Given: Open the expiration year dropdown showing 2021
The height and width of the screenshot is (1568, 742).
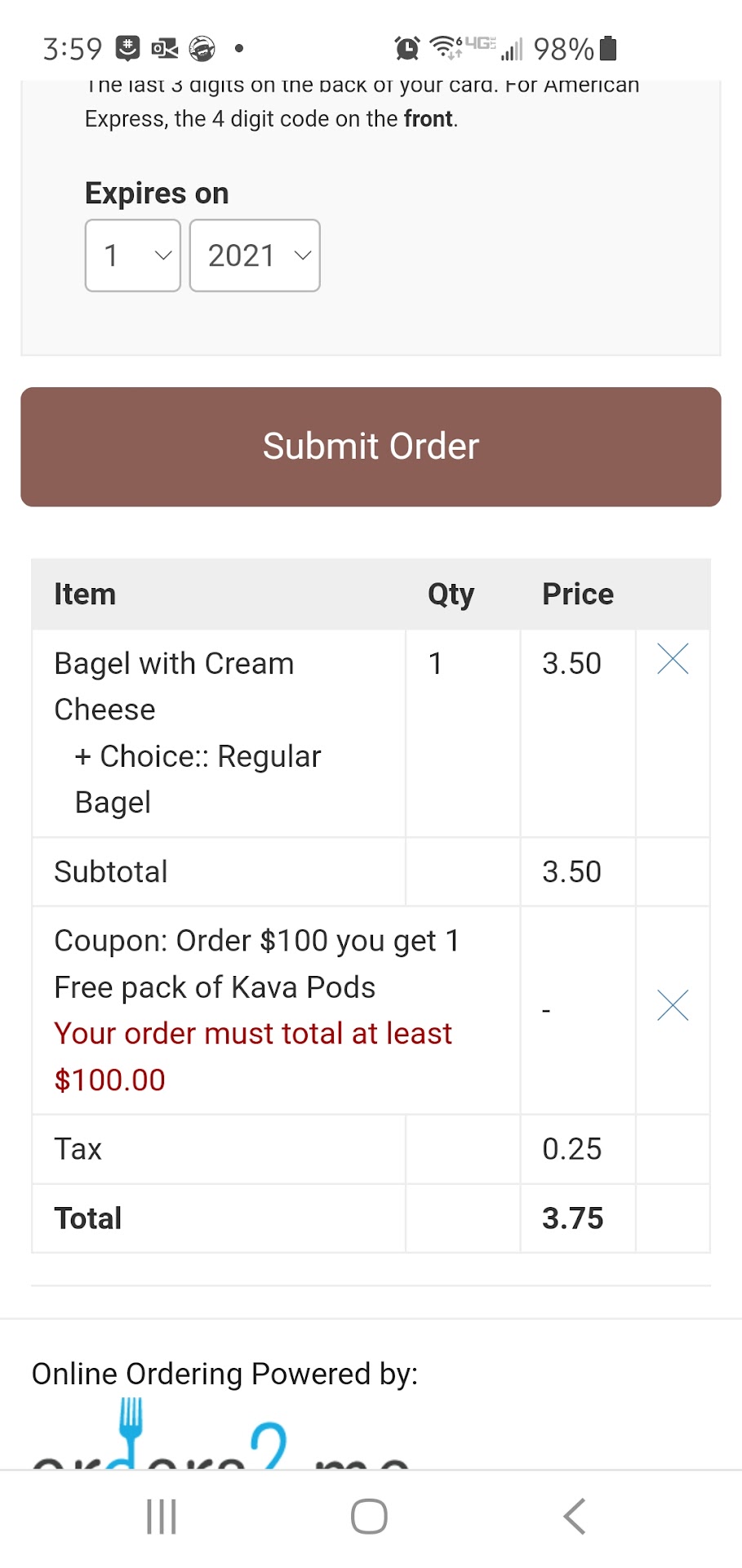Looking at the screenshot, I should (255, 256).
